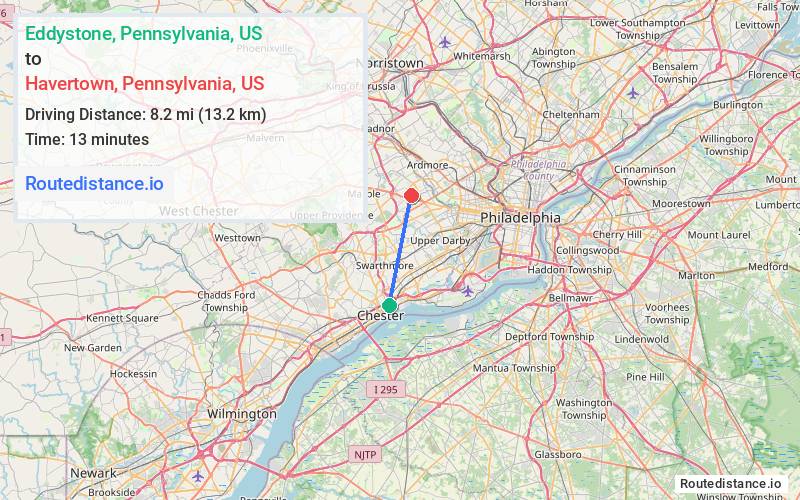
Task: Click the Routedistance.io watermark at bottom right
Action: click(730, 483)
